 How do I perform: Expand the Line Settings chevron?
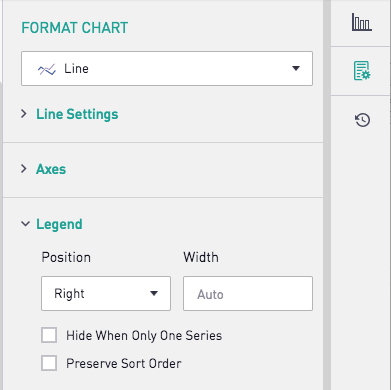coord(24,114)
